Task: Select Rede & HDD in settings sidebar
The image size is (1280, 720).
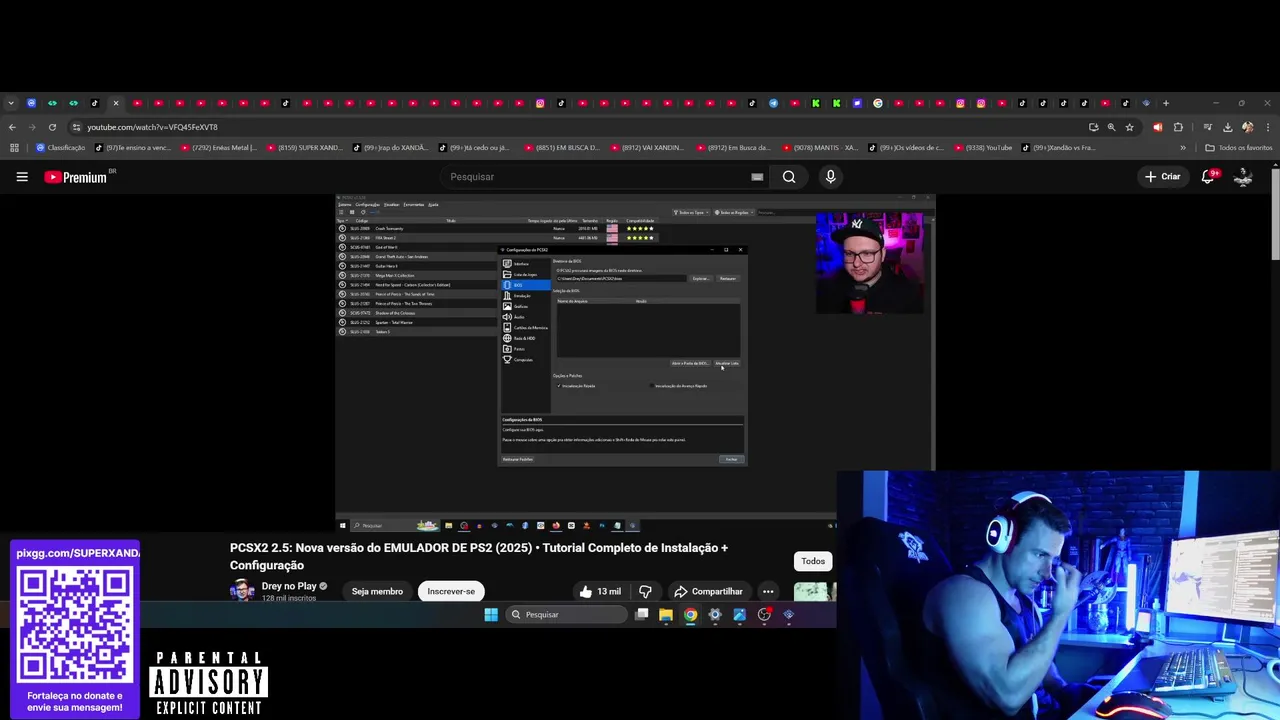Action: point(525,338)
